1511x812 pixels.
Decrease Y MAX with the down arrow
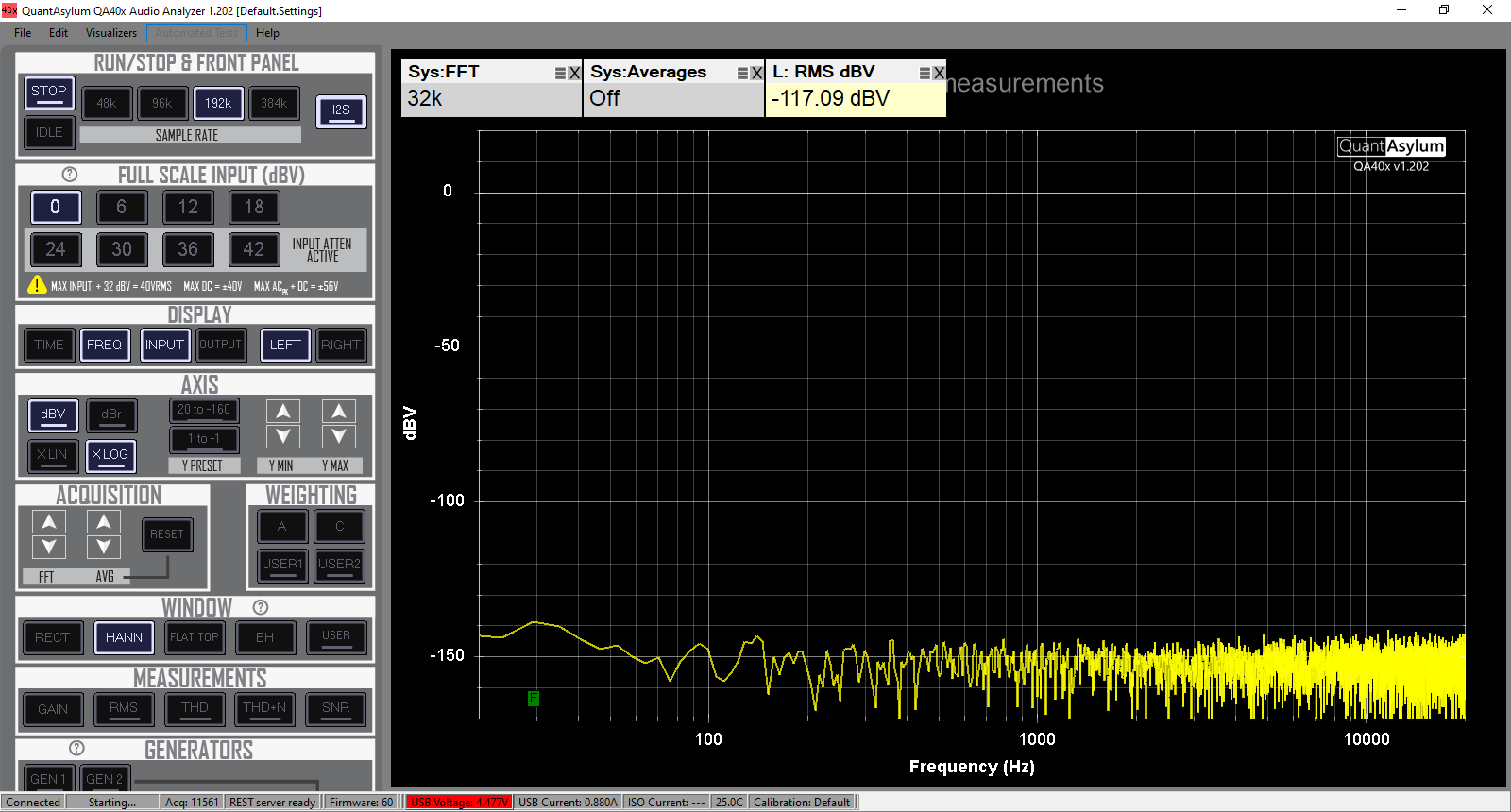tap(339, 436)
